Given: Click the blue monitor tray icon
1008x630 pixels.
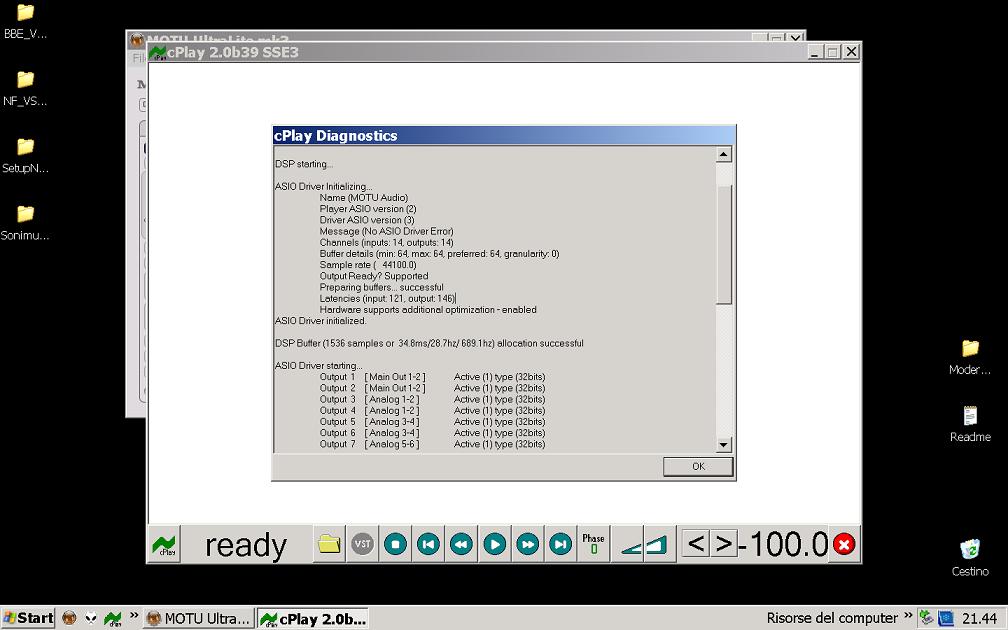Looking at the screenshot, I should coord(946,618).
